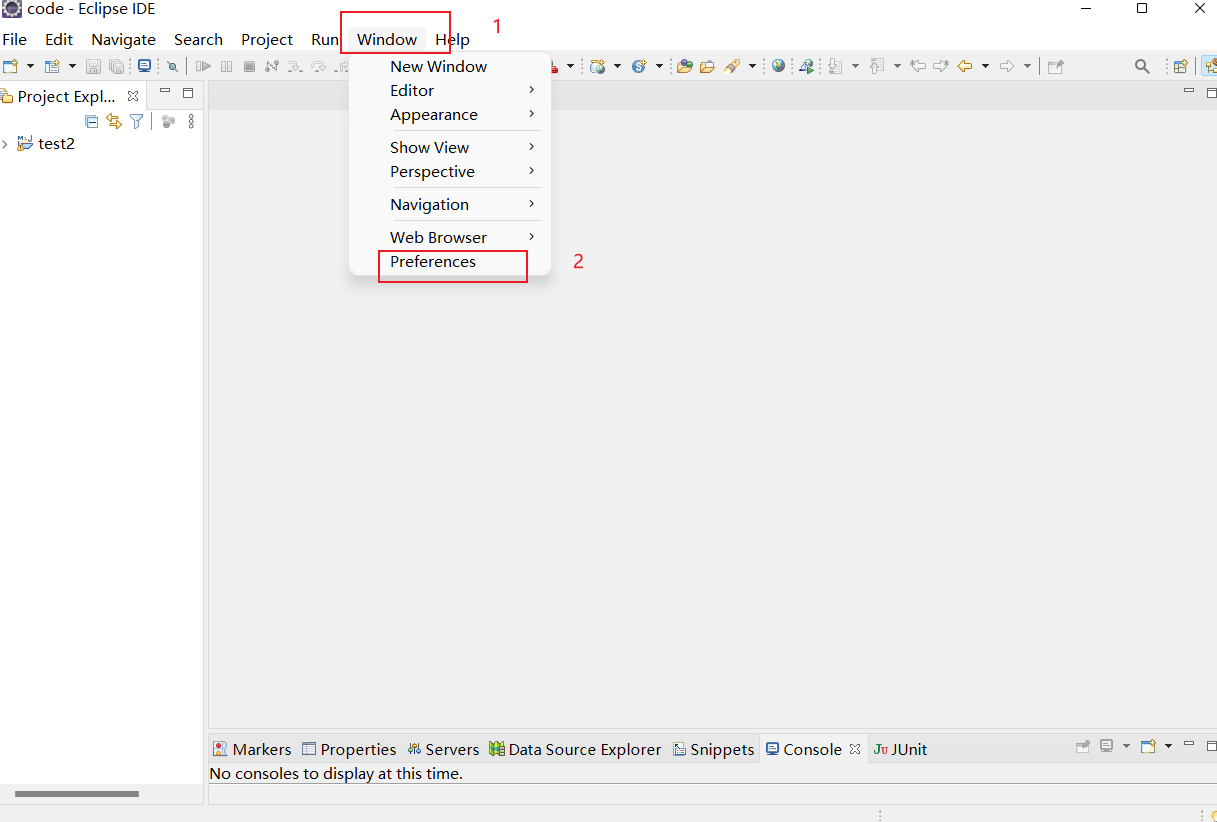Open the Back history dropdown arrow
The image size is (1217, 822).
[985, 66]
